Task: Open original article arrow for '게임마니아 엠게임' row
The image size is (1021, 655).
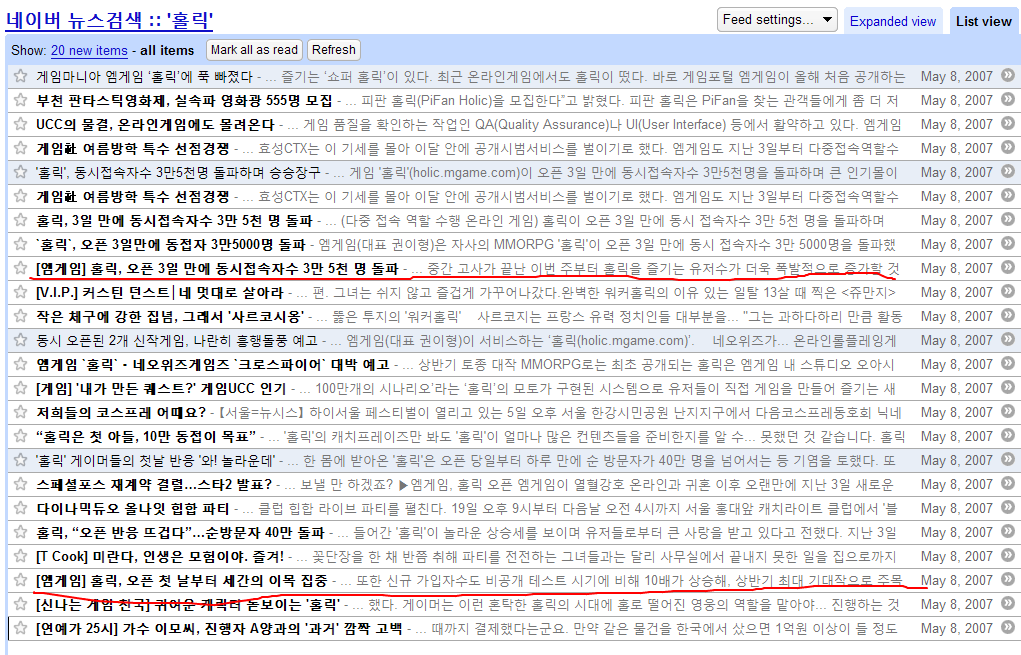Action: [x=1008, y=76]
